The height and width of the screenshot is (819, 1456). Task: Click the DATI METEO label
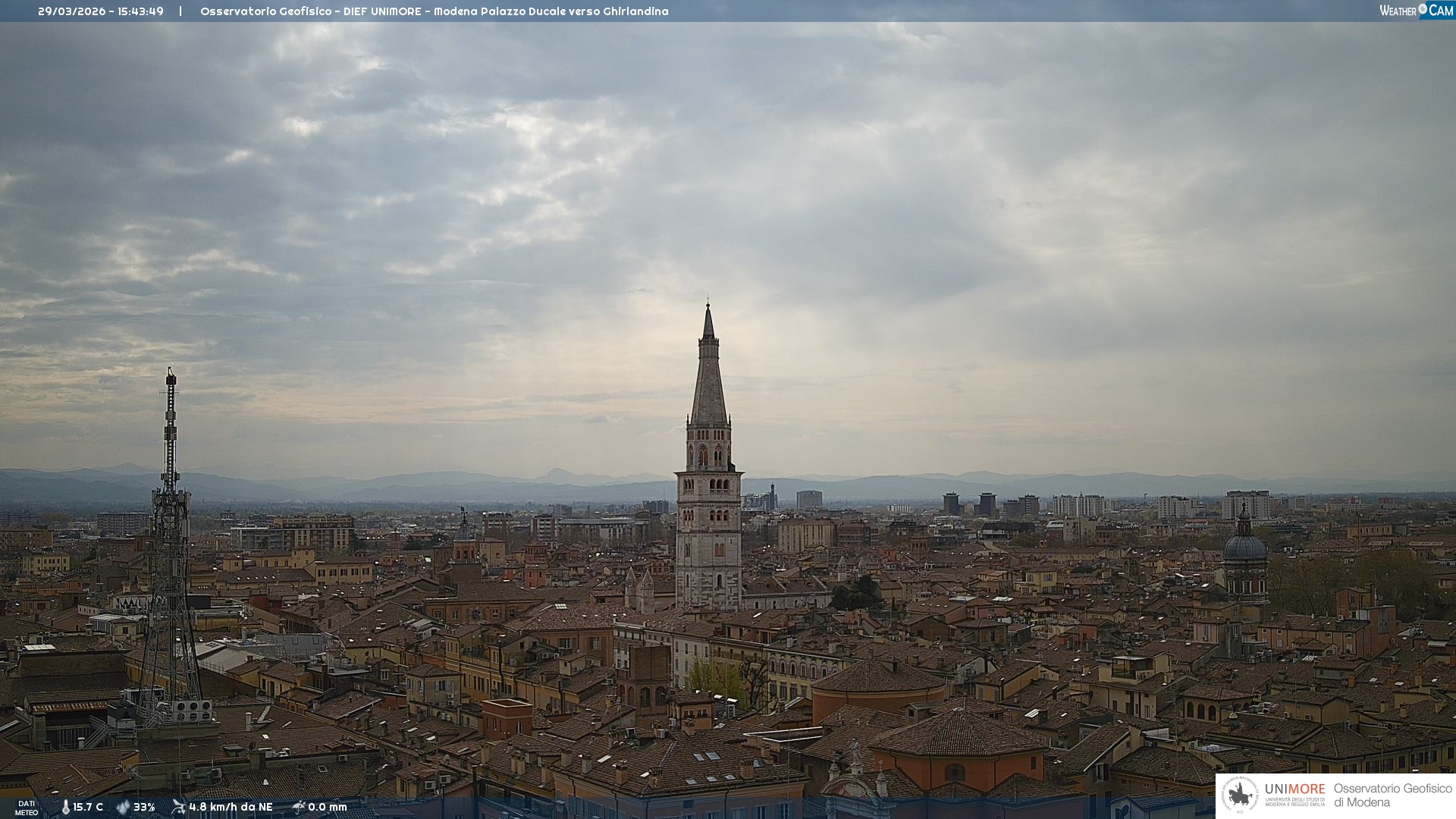(27, 808)
